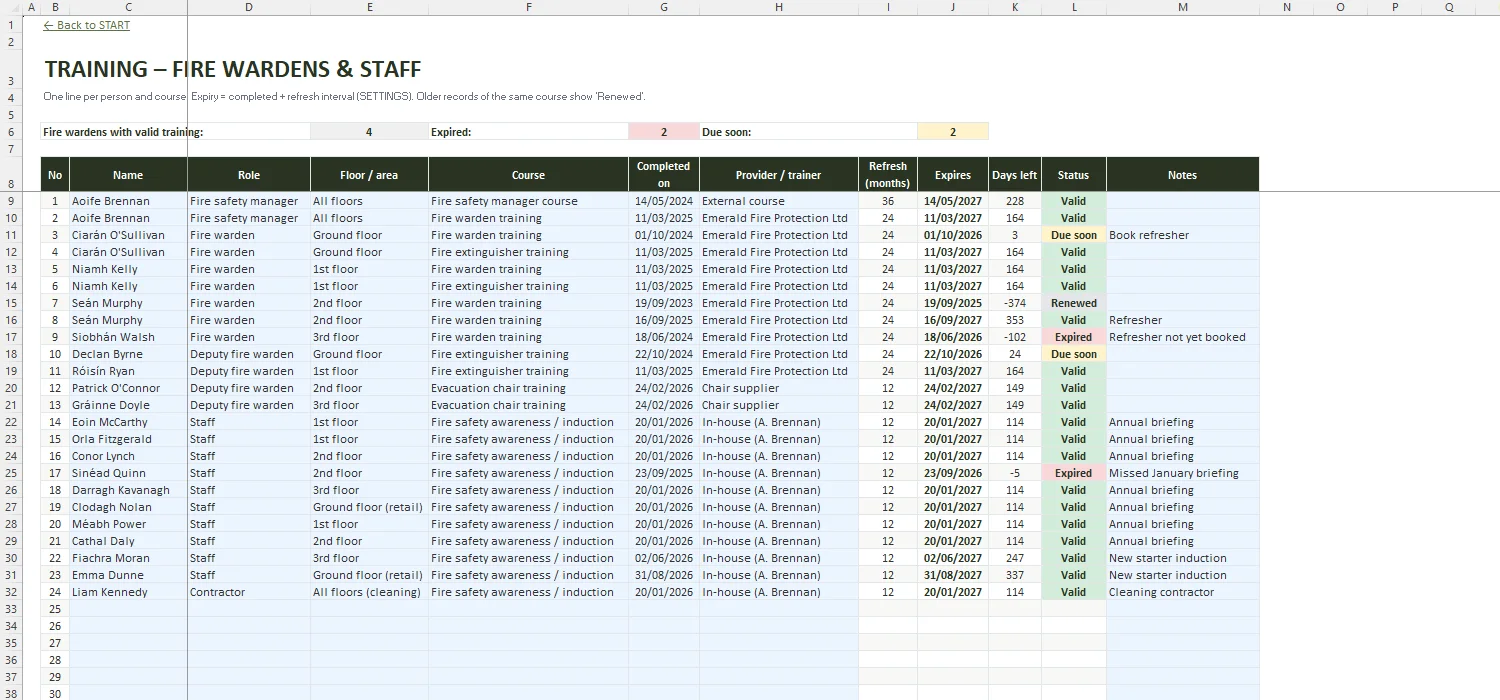Click the empty Name cell in row No 25

pyautogui.click(x=128, y=609)
